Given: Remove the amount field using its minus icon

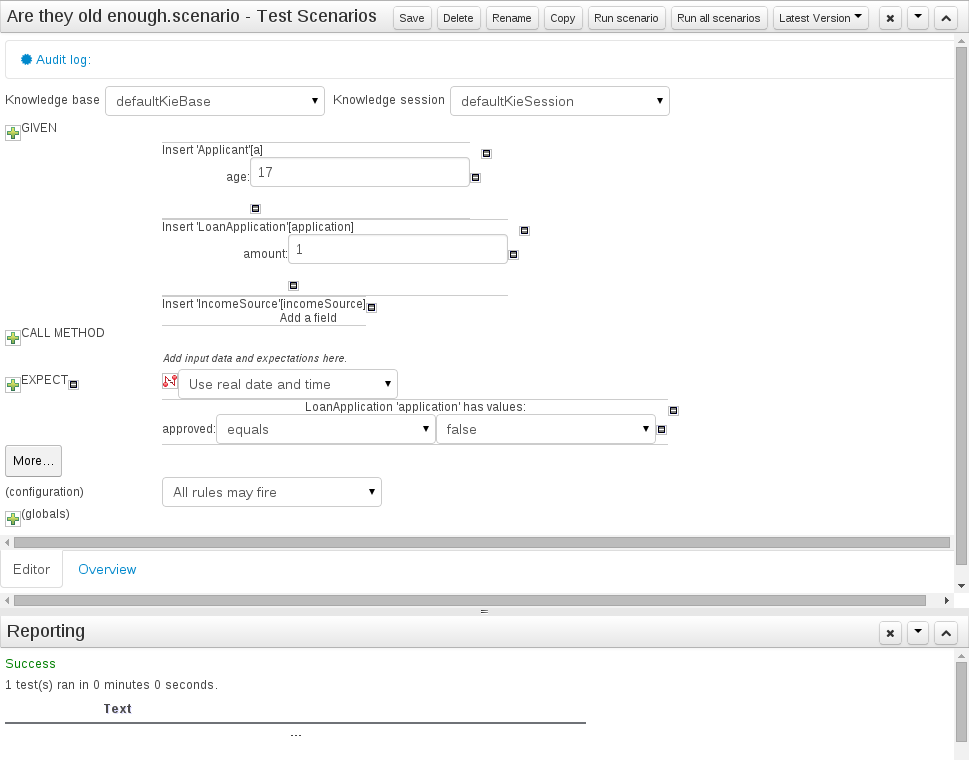Looking at the screenshot, I should tap(514, 255).
